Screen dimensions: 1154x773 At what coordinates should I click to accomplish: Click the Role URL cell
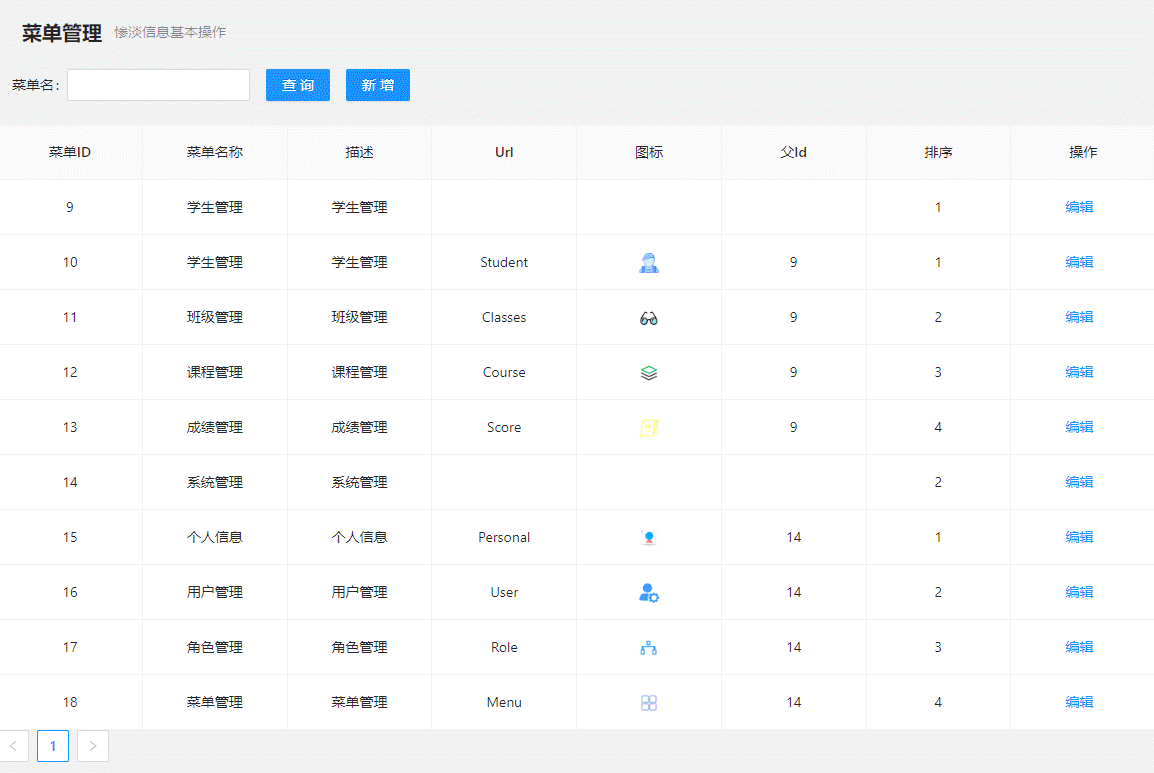504,647
